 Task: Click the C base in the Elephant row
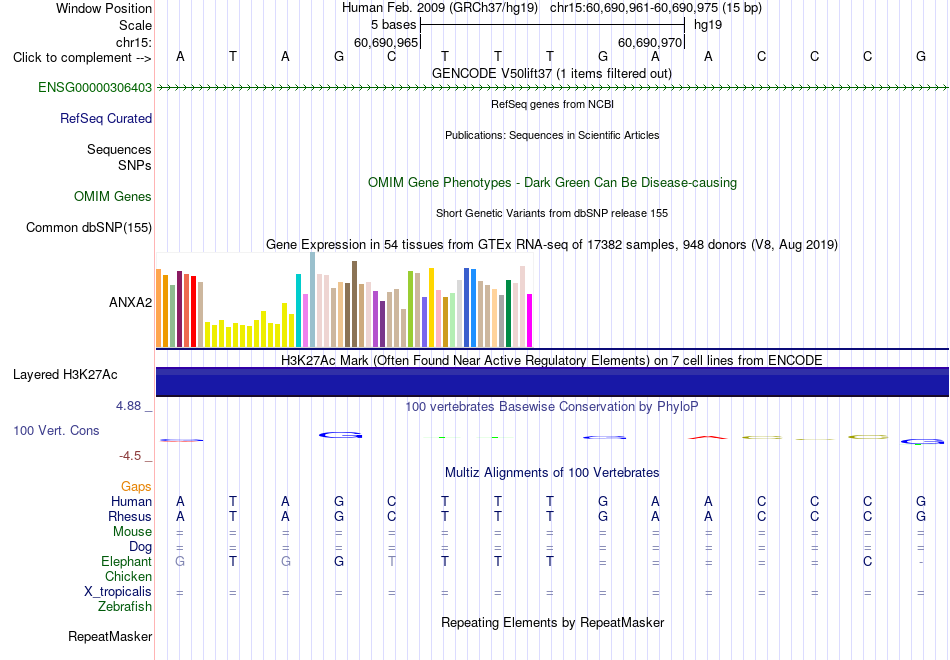point(868,562)
